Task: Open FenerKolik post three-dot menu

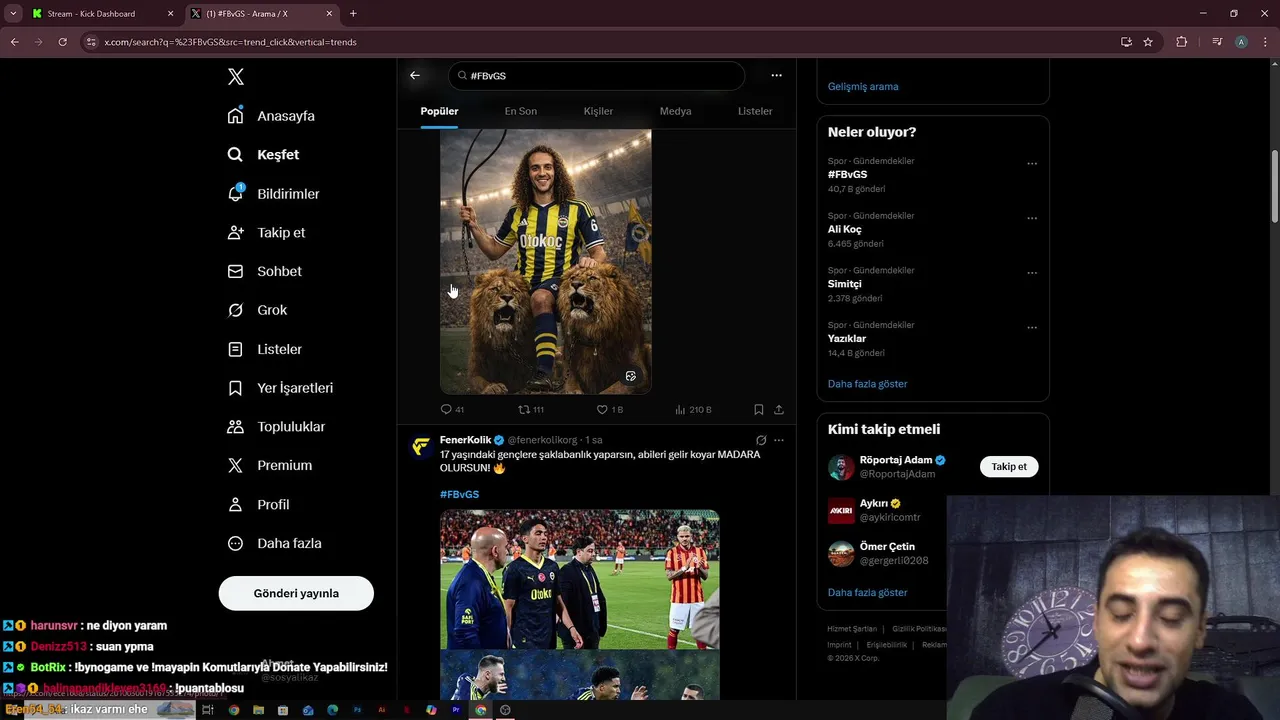Action: pyautogui.click(x=779, y=440)
